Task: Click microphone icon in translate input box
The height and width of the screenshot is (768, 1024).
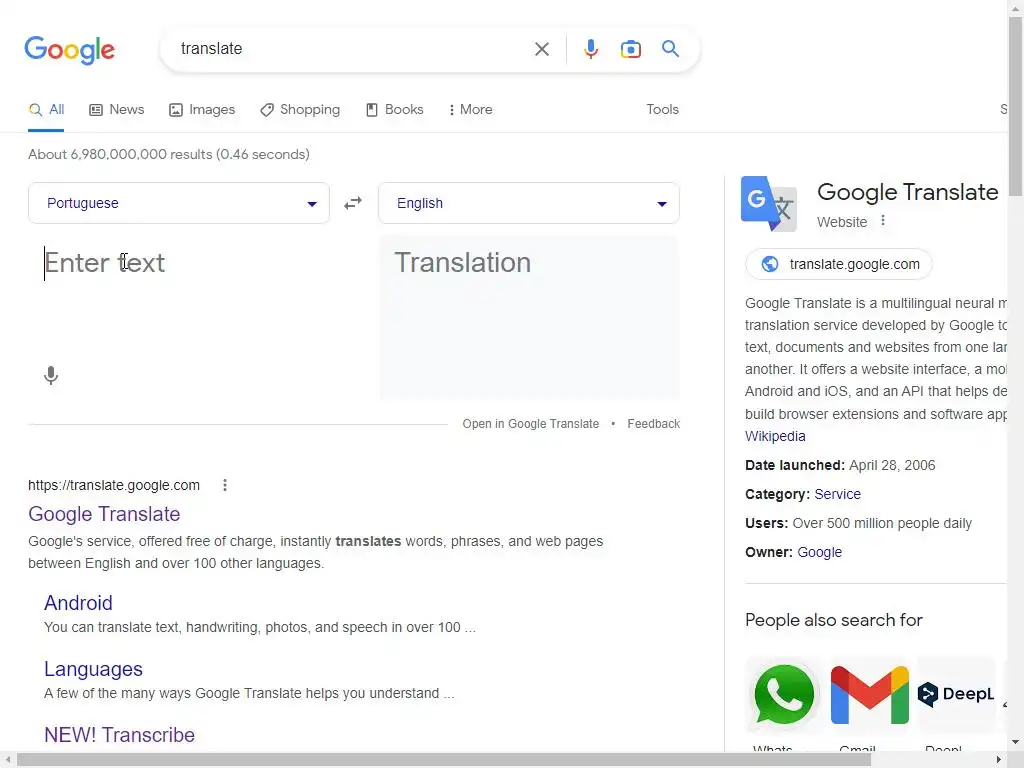Action: click(51, 376)
